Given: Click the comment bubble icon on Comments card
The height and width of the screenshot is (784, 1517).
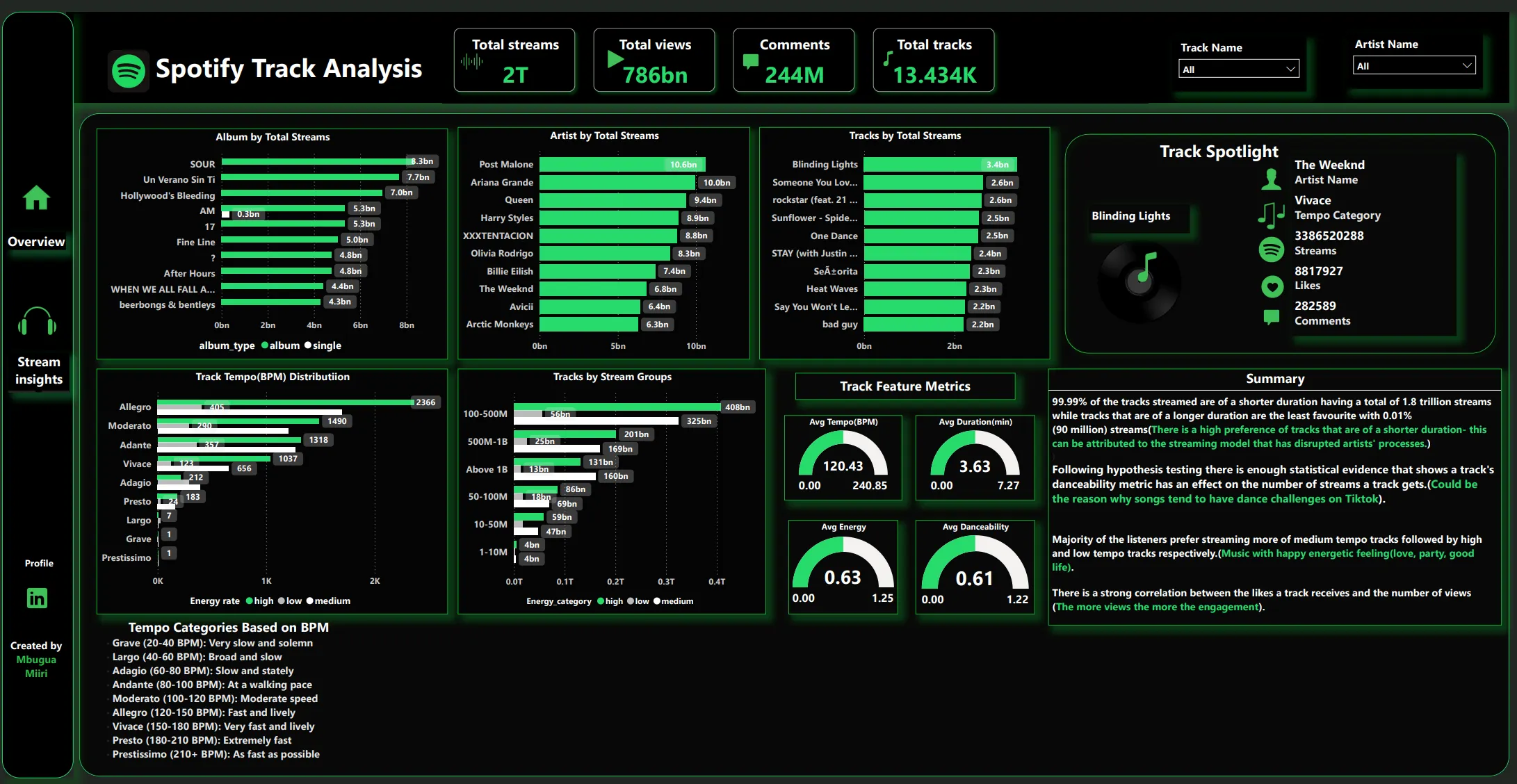Looking at the screenshot, I should [x=750, y=61].
